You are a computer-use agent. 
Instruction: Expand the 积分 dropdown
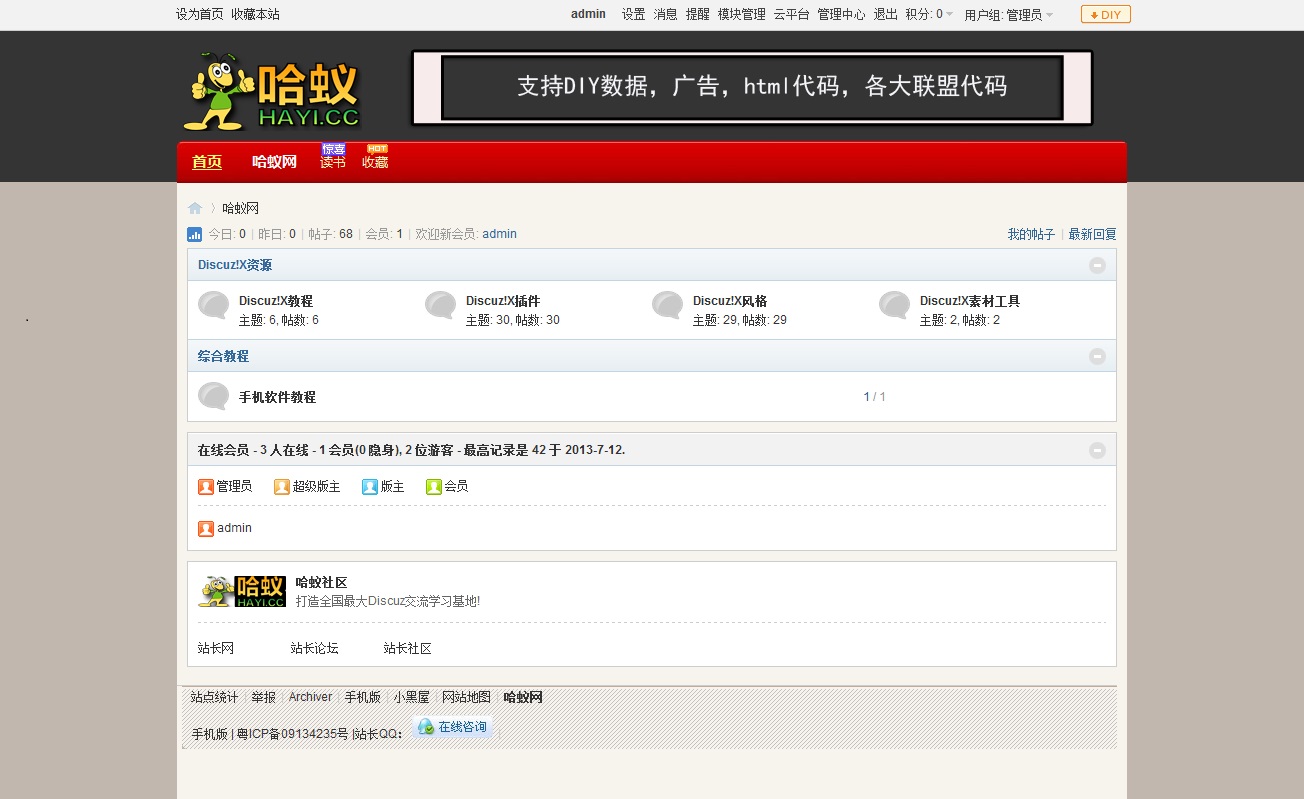tap(929, 15)
